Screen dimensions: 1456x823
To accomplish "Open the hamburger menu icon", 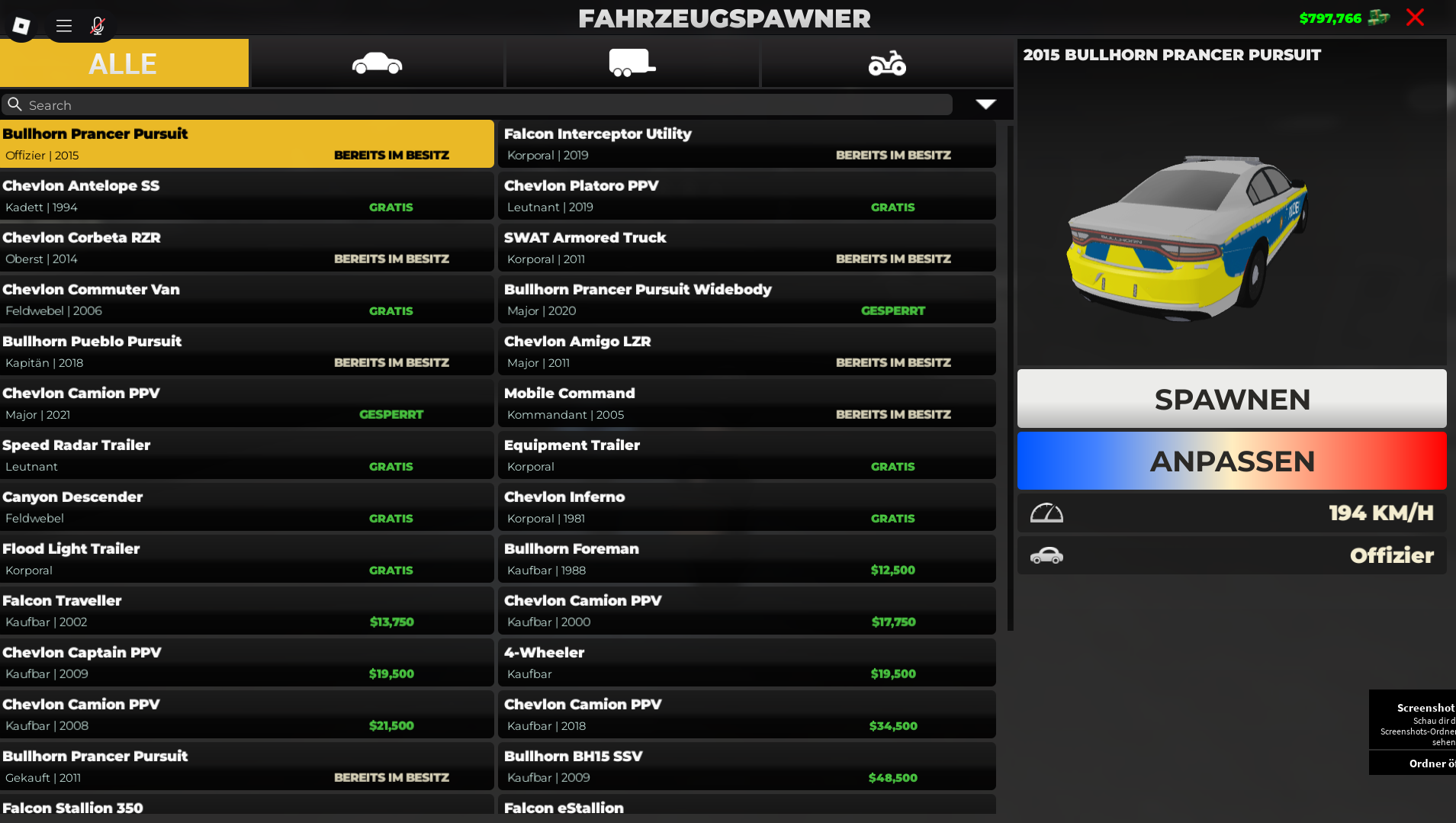I will coord(64,26).
